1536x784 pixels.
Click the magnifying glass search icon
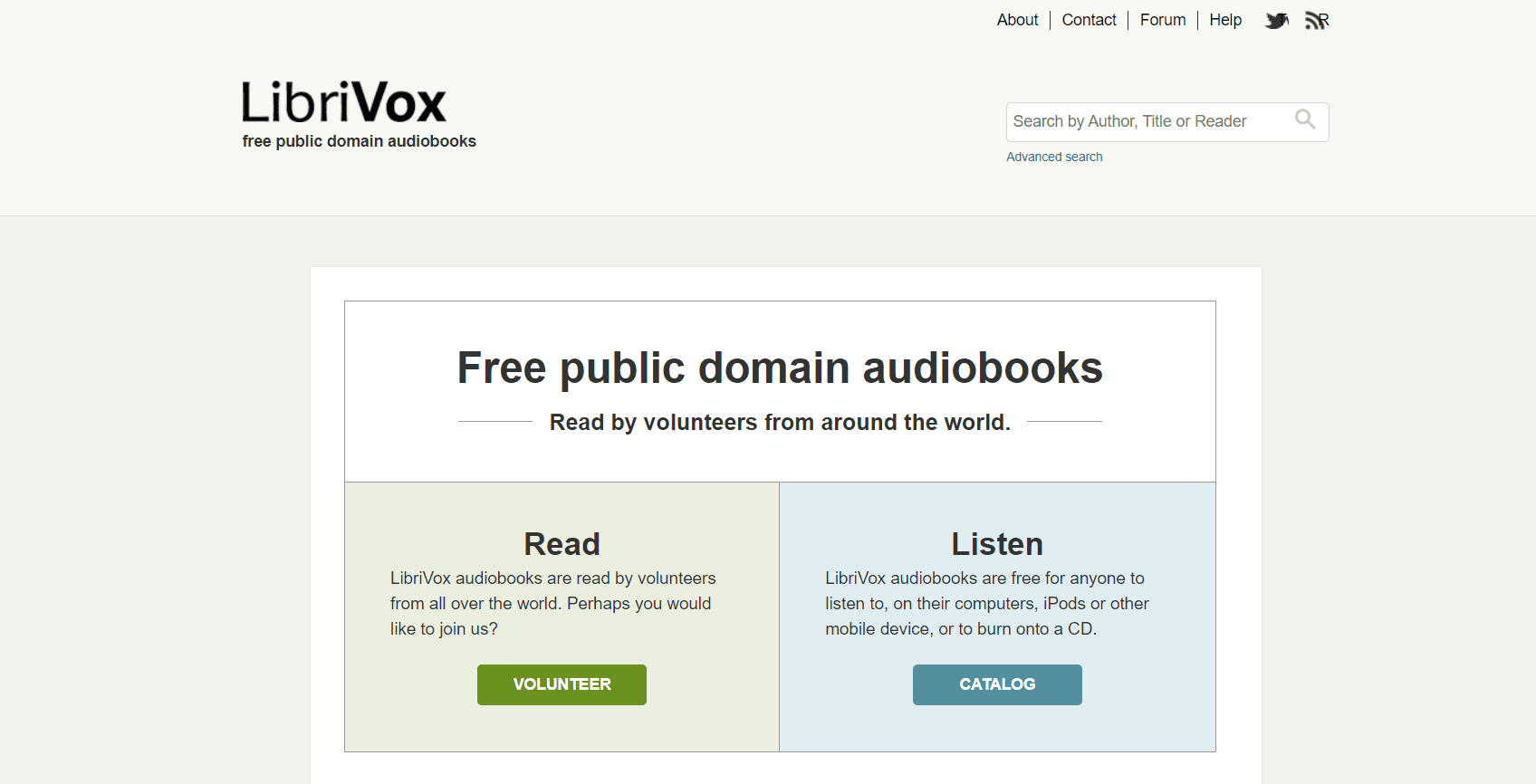coord(1304,120)
